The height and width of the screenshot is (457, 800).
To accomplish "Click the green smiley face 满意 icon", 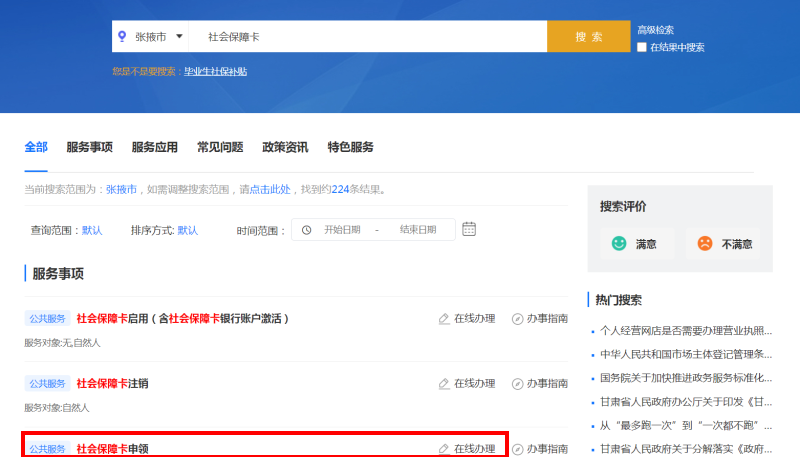I will (619, 243).
